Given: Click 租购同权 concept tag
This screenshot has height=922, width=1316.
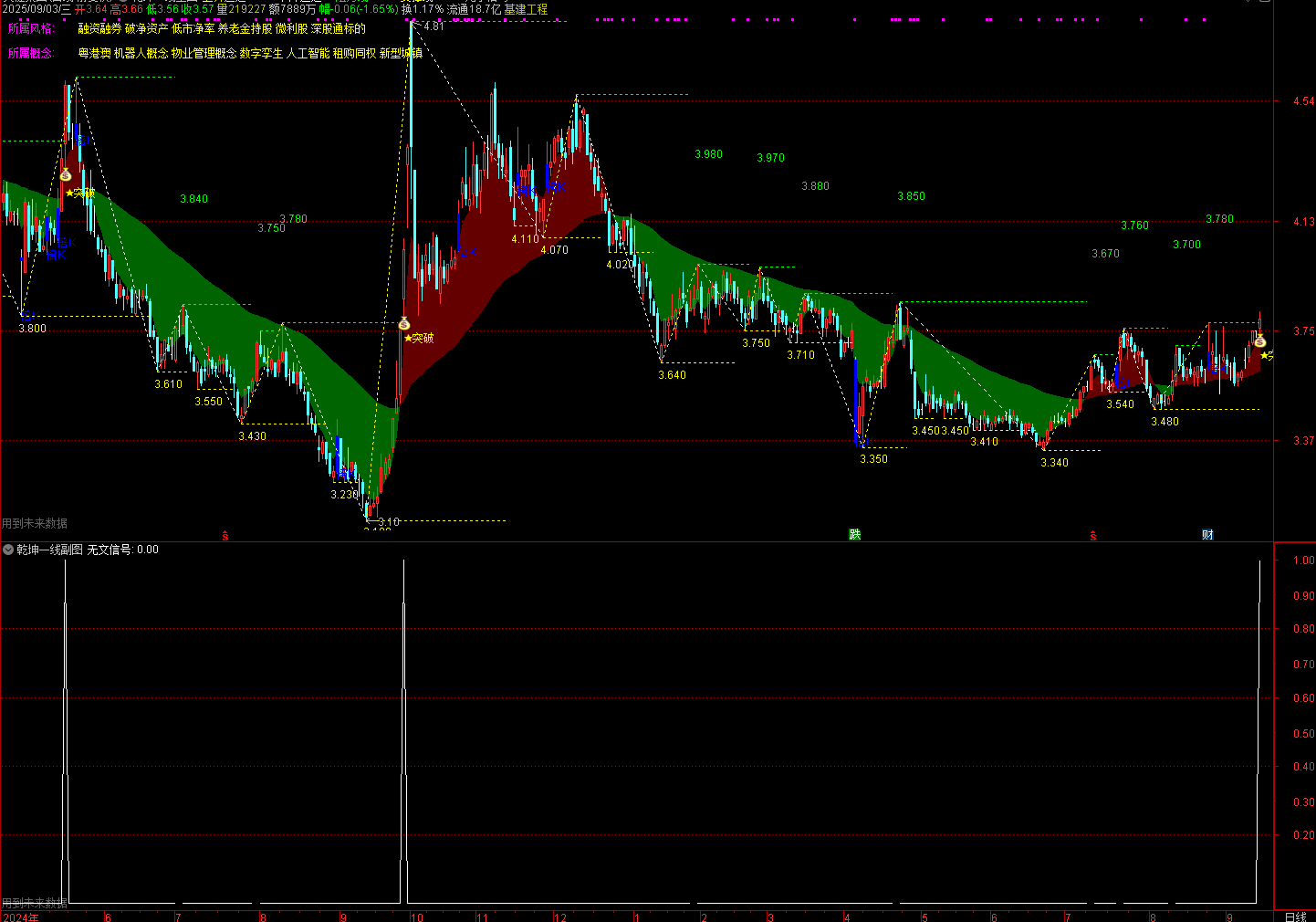Looking at the screenshot, I should (x=355, y=54).
